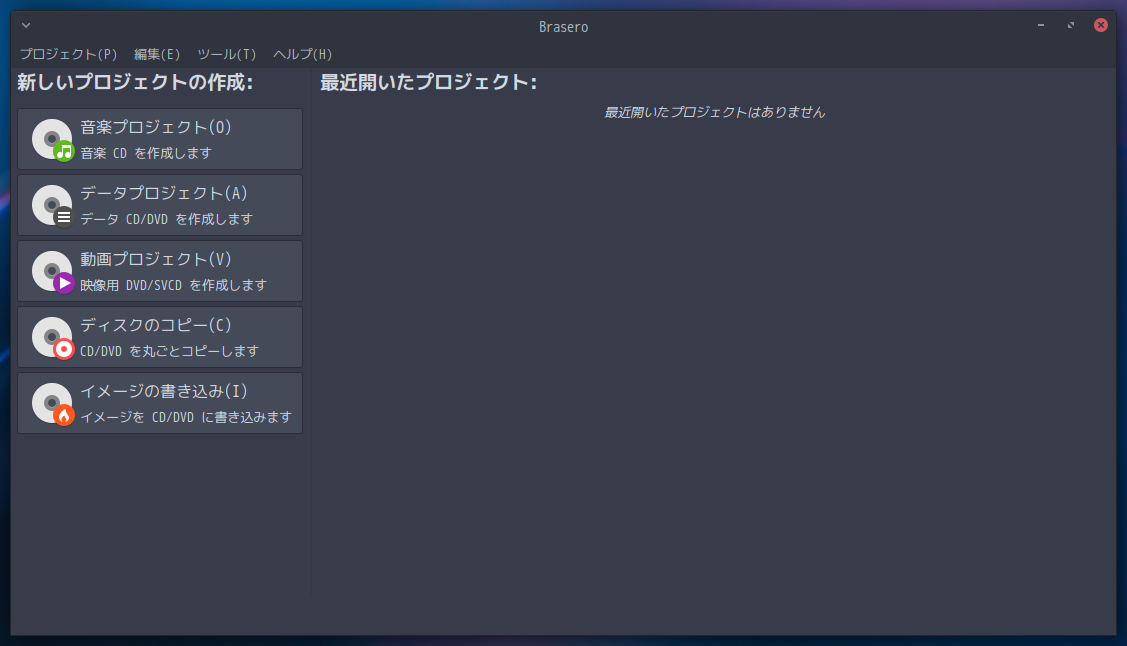Click the 新しいプロジェクトの作成 heading

click(x=135, y=83)
